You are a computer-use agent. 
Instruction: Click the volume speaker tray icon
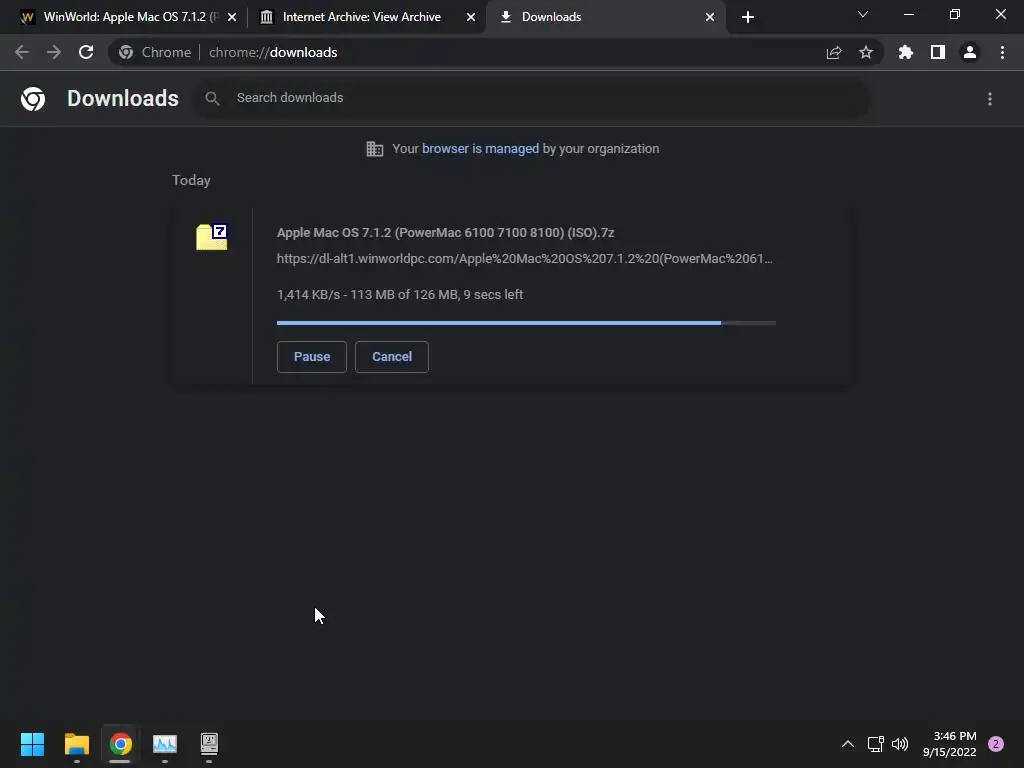[900, 744]
